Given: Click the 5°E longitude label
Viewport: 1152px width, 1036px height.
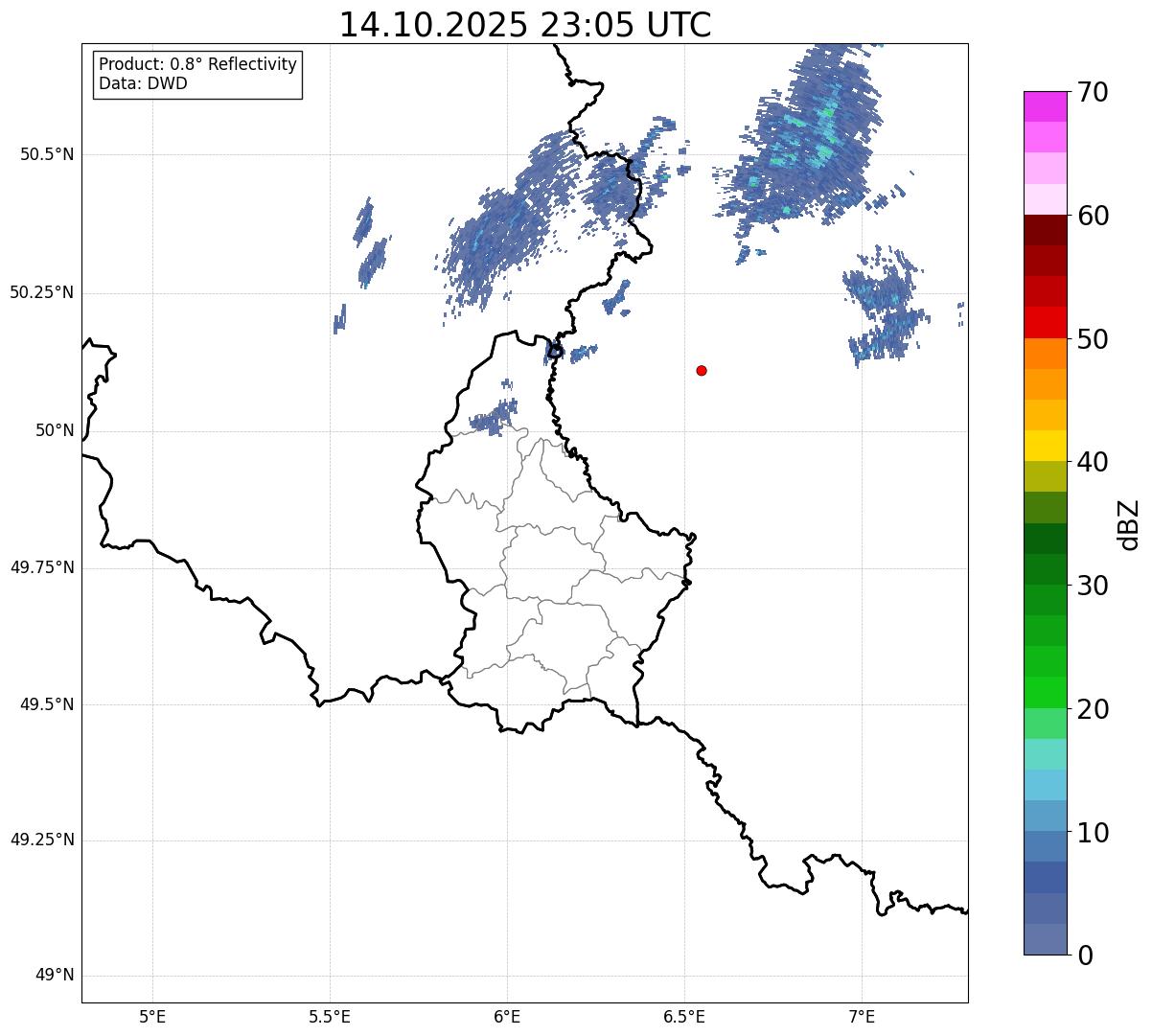Looking at the screenshot, I should 152,1016.
